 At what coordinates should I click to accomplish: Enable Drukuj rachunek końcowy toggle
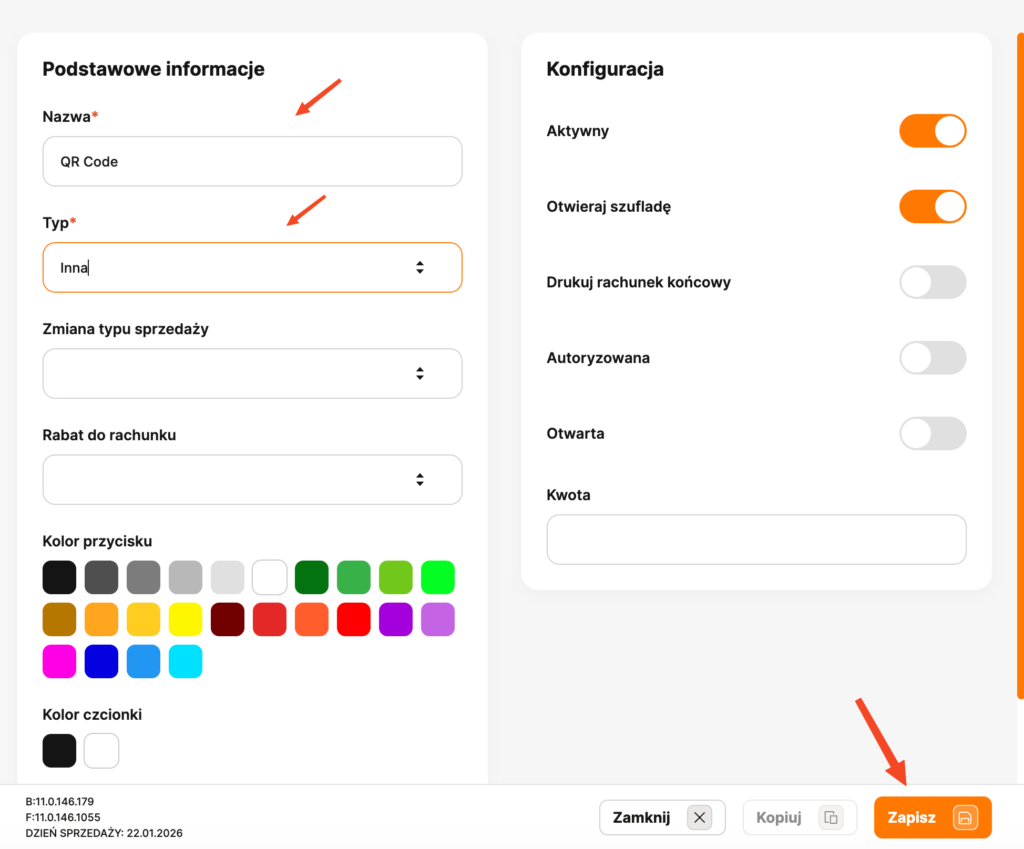932,282
